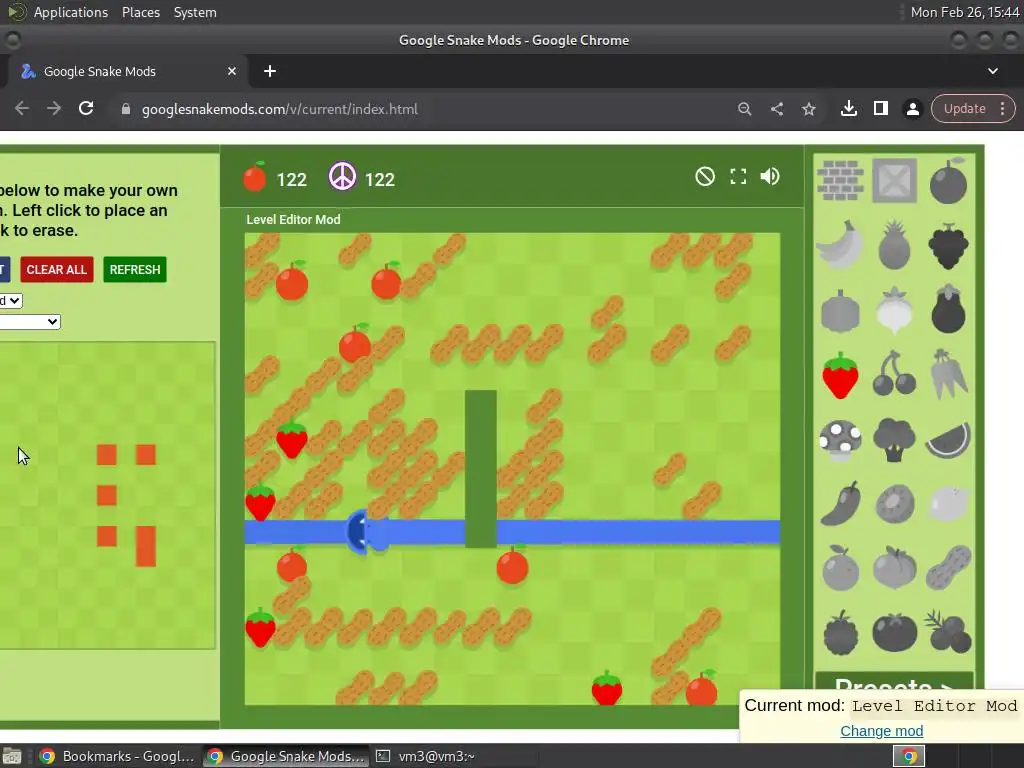Choose the lemon fruit in palette

[948, 504]
